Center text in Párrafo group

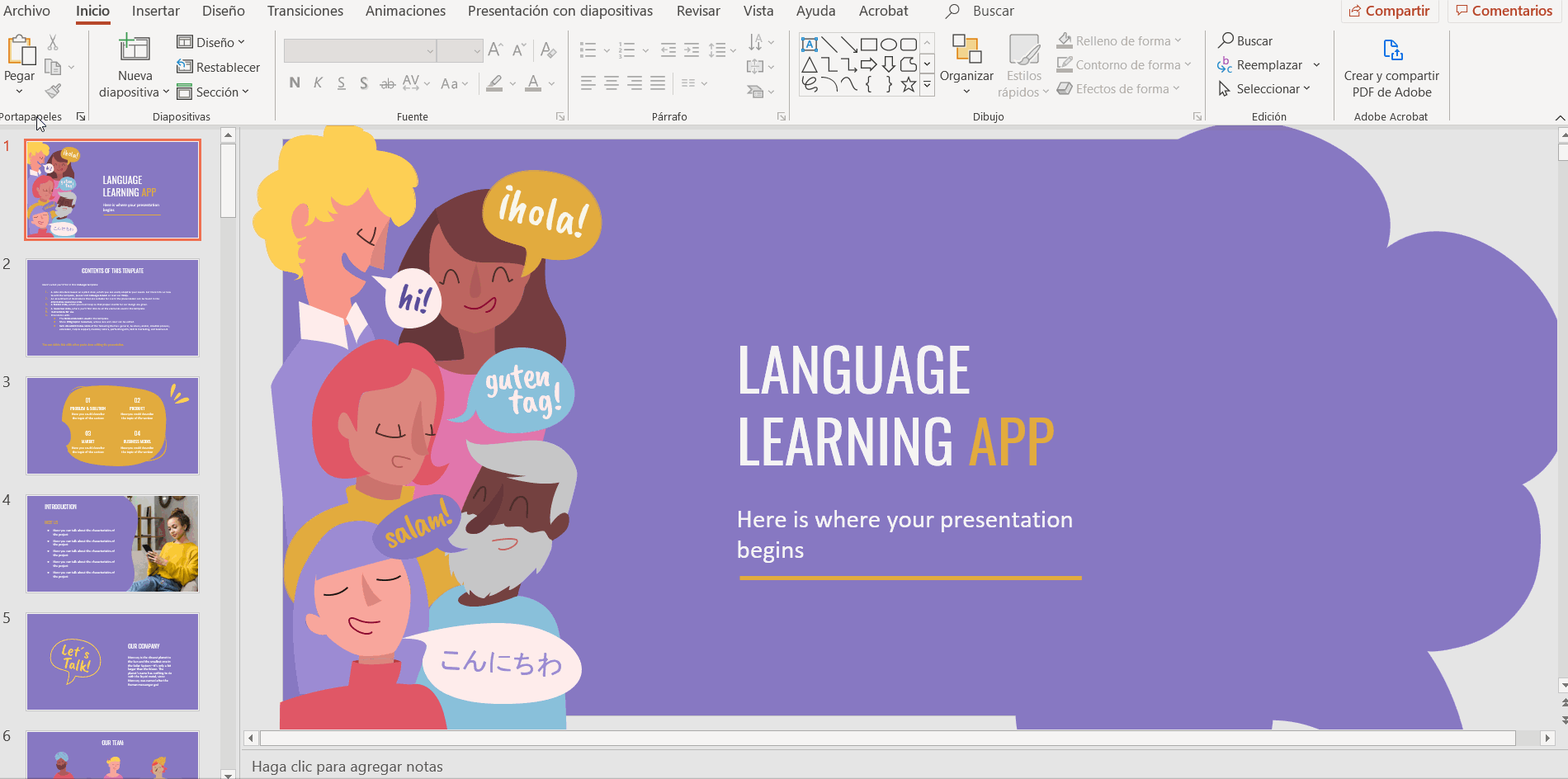point(612,83)
